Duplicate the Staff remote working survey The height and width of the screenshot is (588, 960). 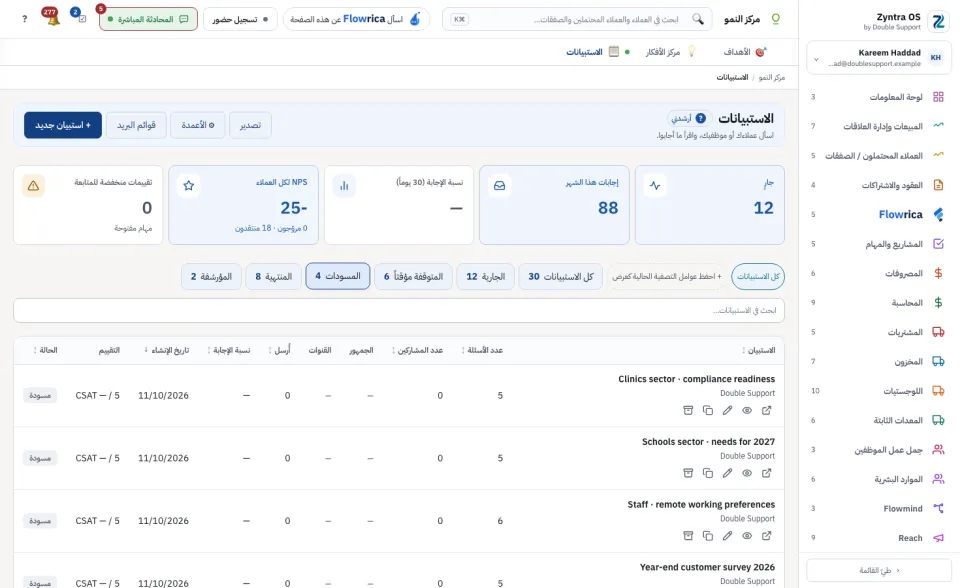(708, 536)
